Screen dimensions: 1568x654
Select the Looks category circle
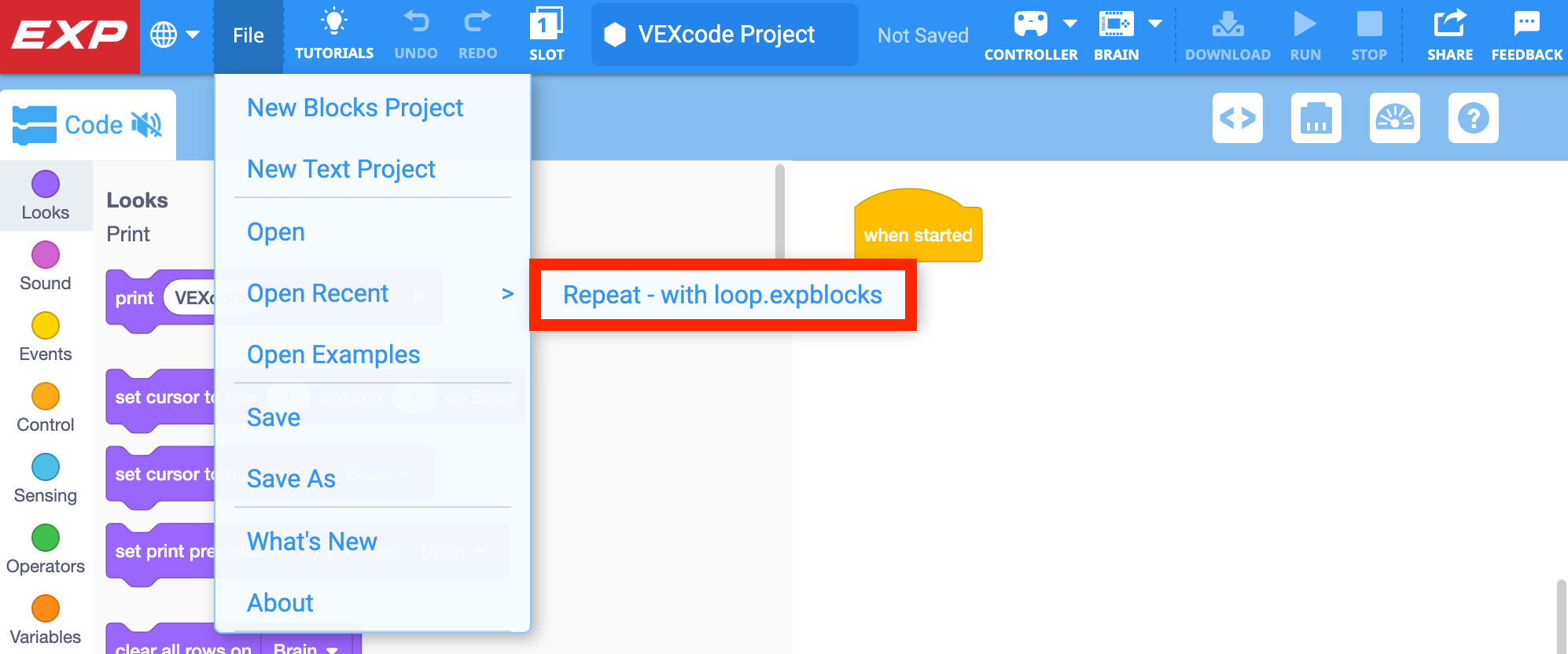pos(46,184)
